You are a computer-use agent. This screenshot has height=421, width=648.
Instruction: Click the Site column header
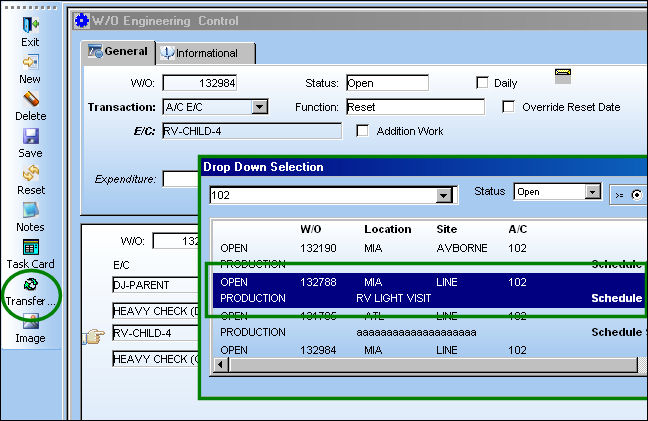[447, 229]
